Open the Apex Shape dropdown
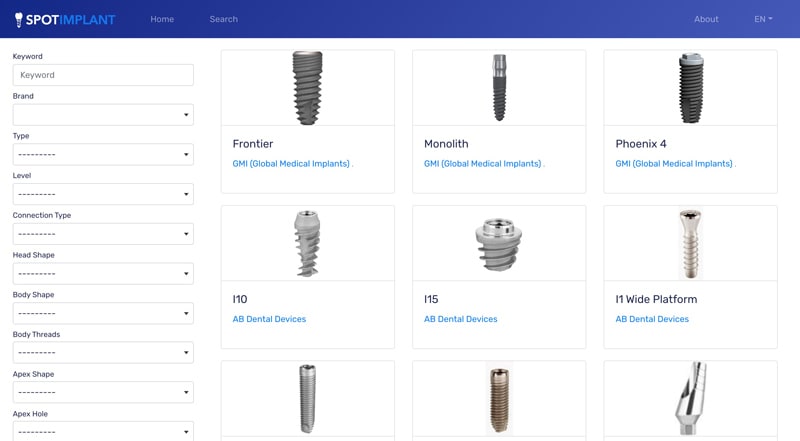 pos(103,393)
